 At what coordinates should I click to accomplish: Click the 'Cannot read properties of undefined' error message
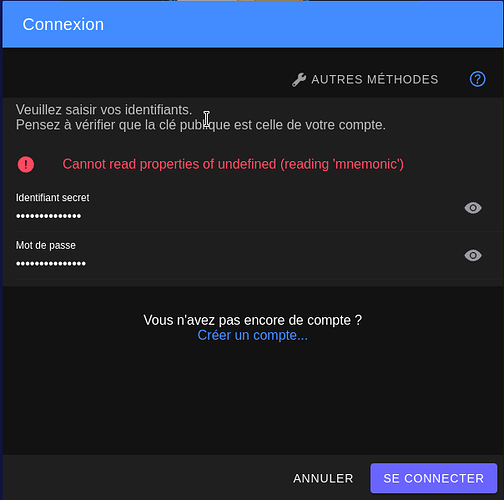click(x=233, y=164)
